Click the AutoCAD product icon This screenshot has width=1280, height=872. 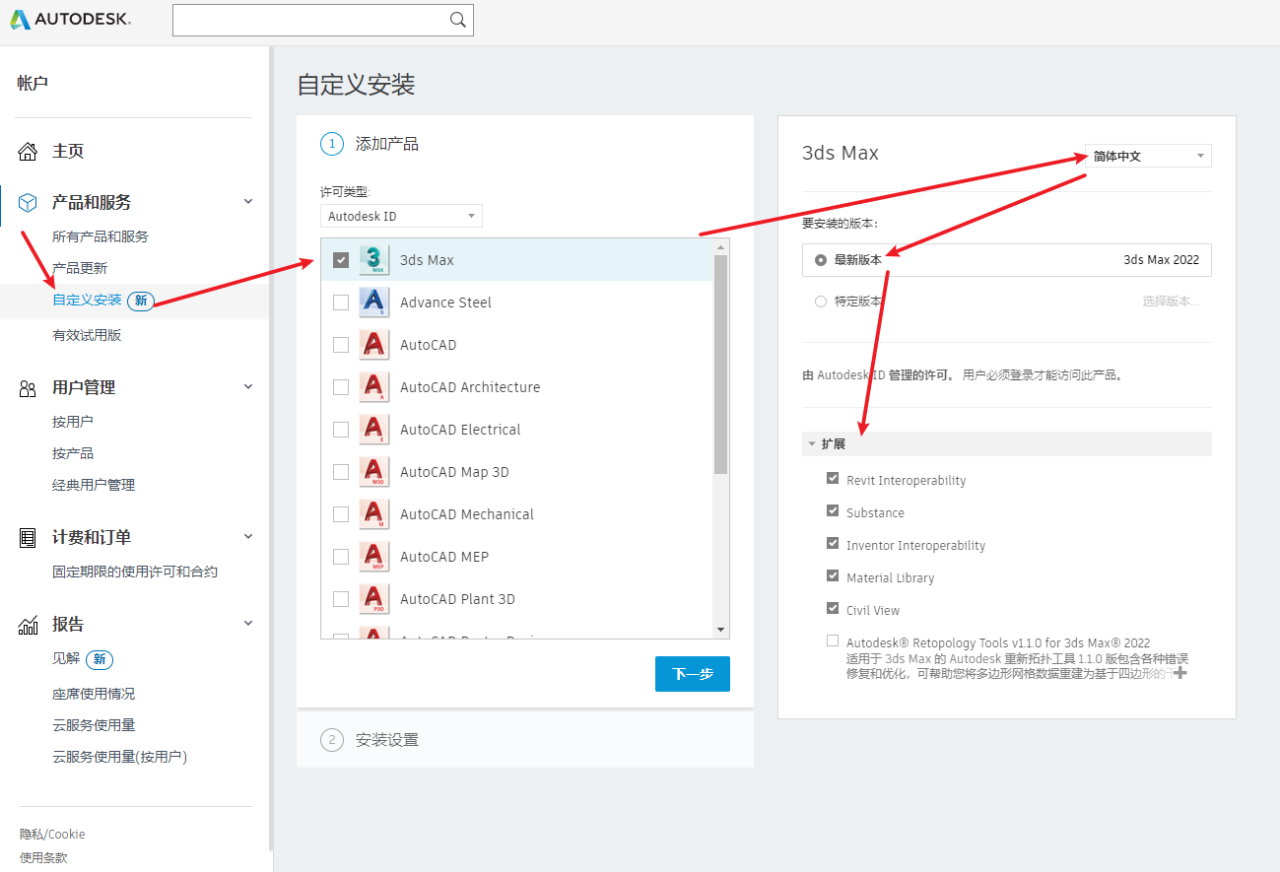374,345
